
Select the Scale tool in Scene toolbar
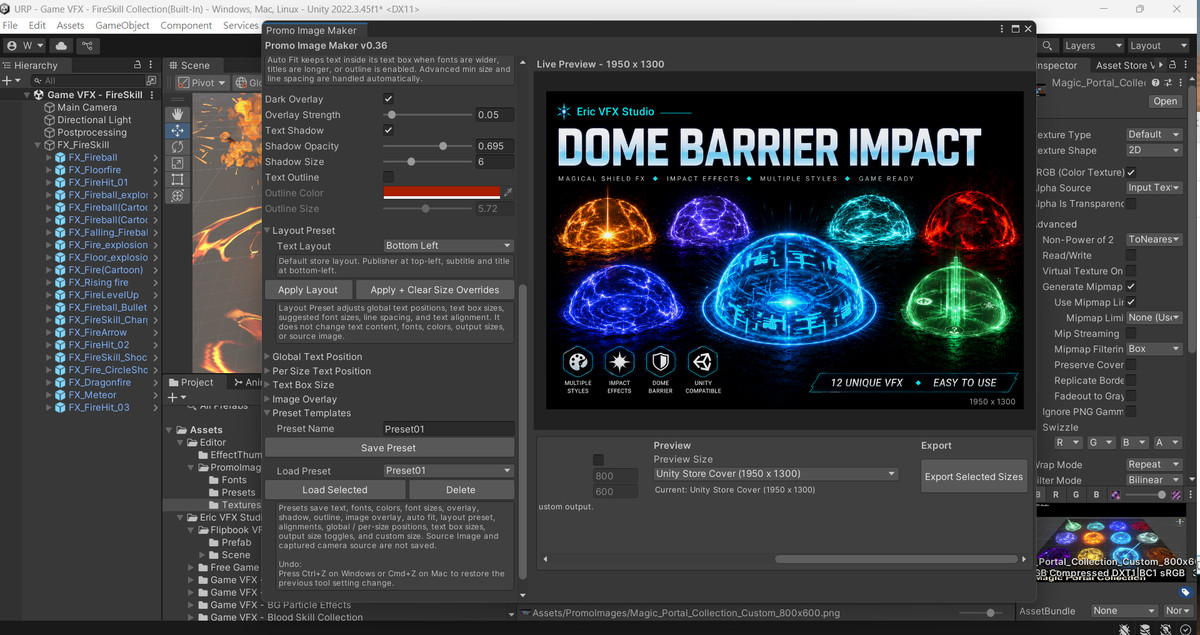pyautogui.click(x=177, y=163)
